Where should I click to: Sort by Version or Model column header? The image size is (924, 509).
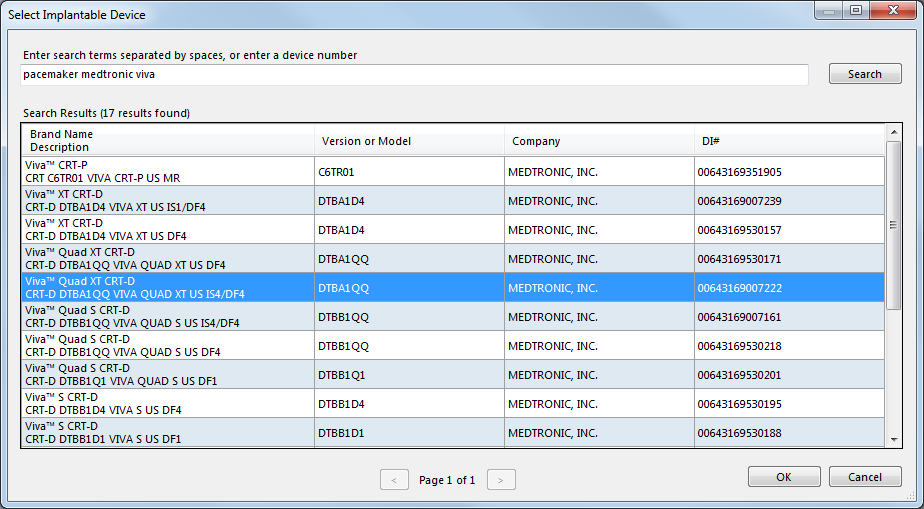(410, 140)
